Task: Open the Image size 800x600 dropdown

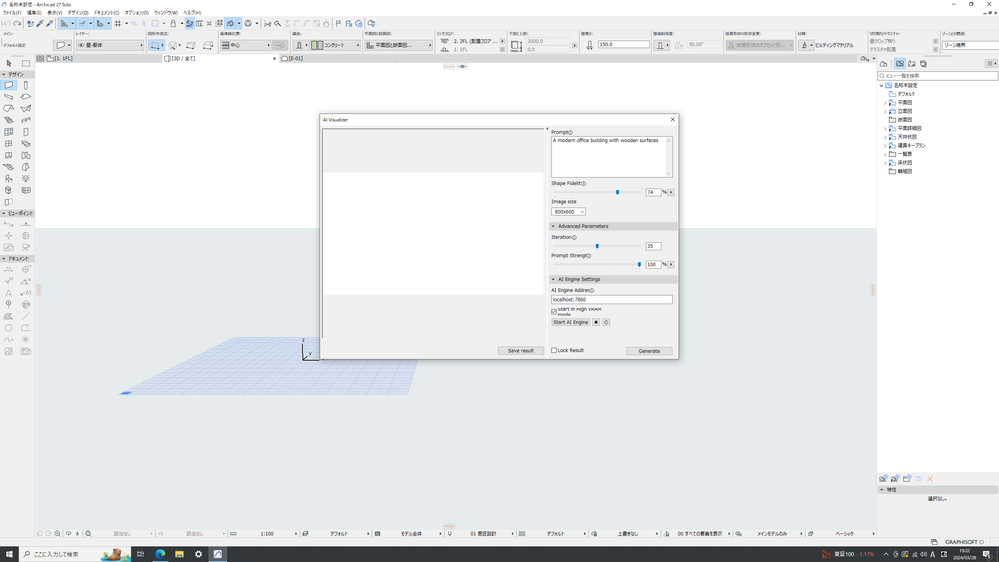Action: 568,212
